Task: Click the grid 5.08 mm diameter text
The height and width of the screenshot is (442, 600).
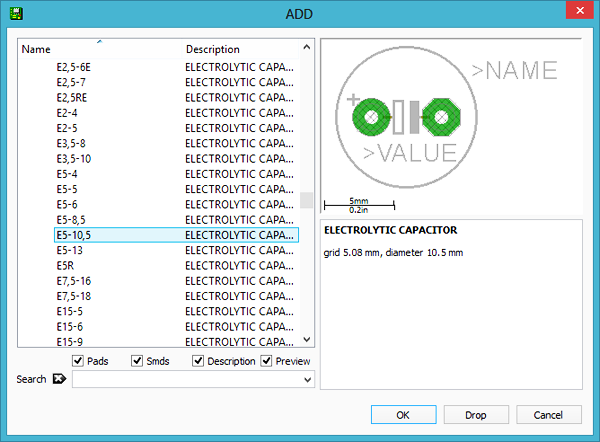Action: pyautogui.click(x=393, y=253)
